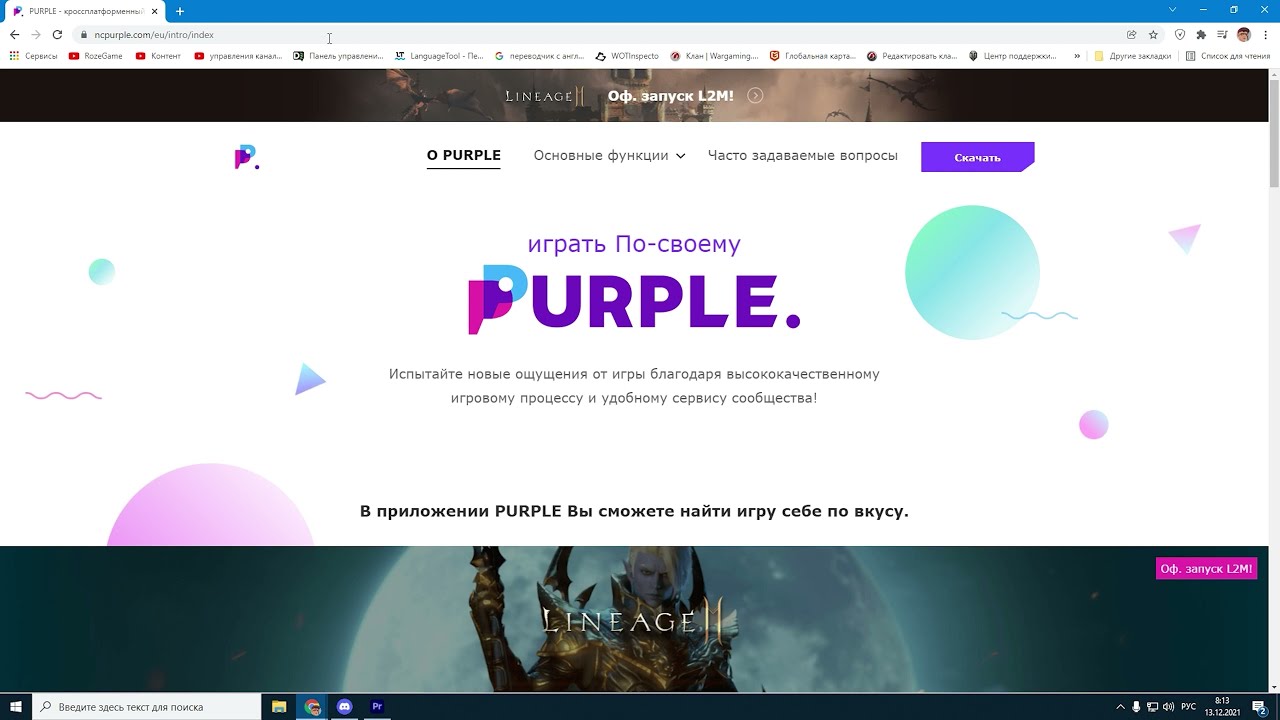The image size is (1280, 720).
Task: Expand hidden bookmarks with the » chevron
Action: [x=1077, y=56]
